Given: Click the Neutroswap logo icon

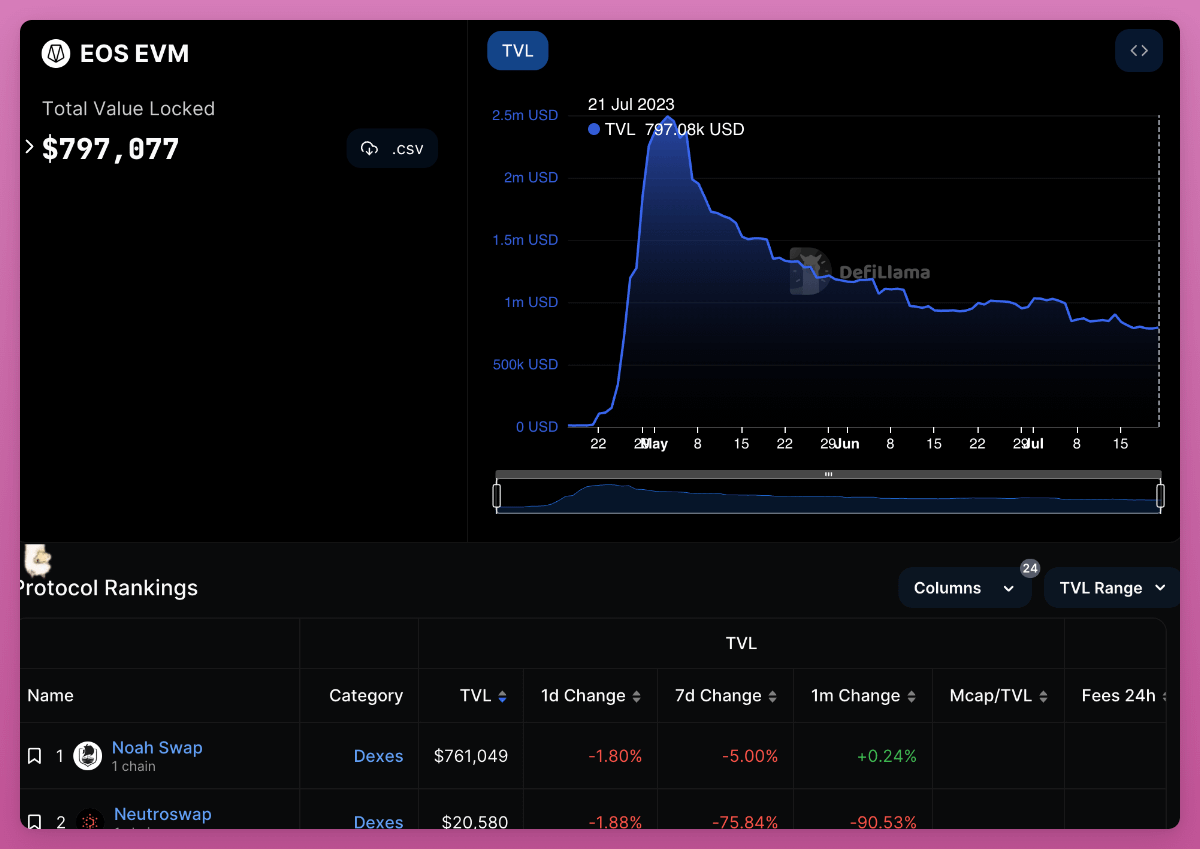Looking at the screenshot, I should point(90,821).
